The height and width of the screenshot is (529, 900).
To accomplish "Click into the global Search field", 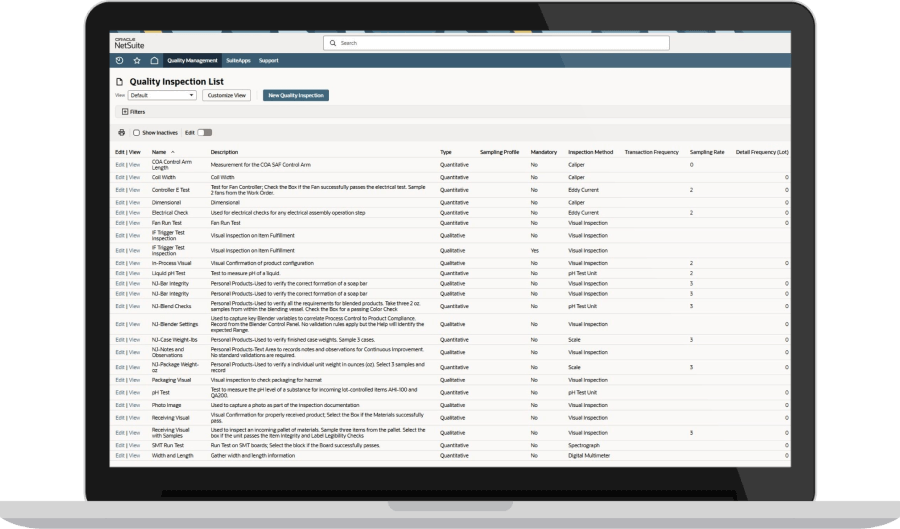I will click(496, 43).
